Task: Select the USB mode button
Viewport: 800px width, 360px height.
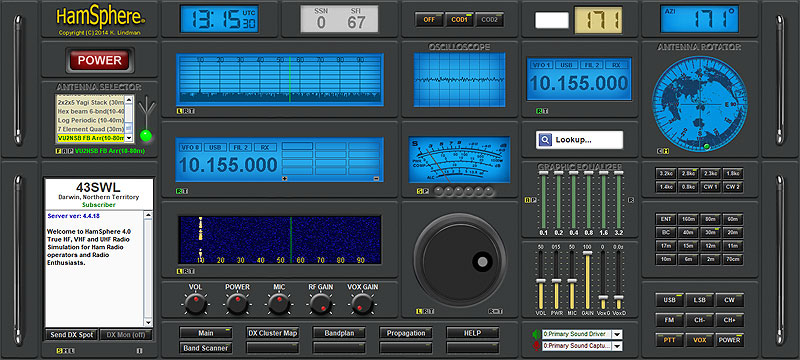Action: tap(669, 300)
